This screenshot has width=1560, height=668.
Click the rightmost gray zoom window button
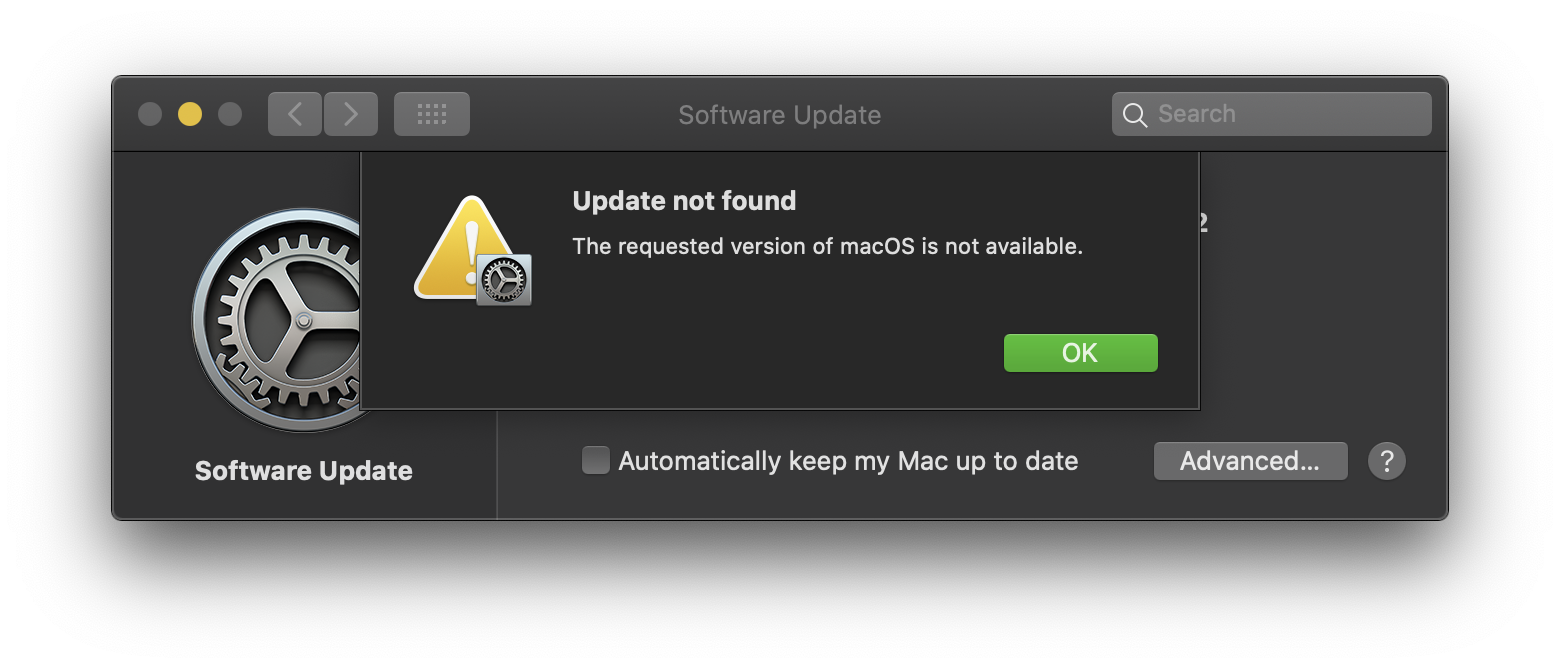click(230, 114)
